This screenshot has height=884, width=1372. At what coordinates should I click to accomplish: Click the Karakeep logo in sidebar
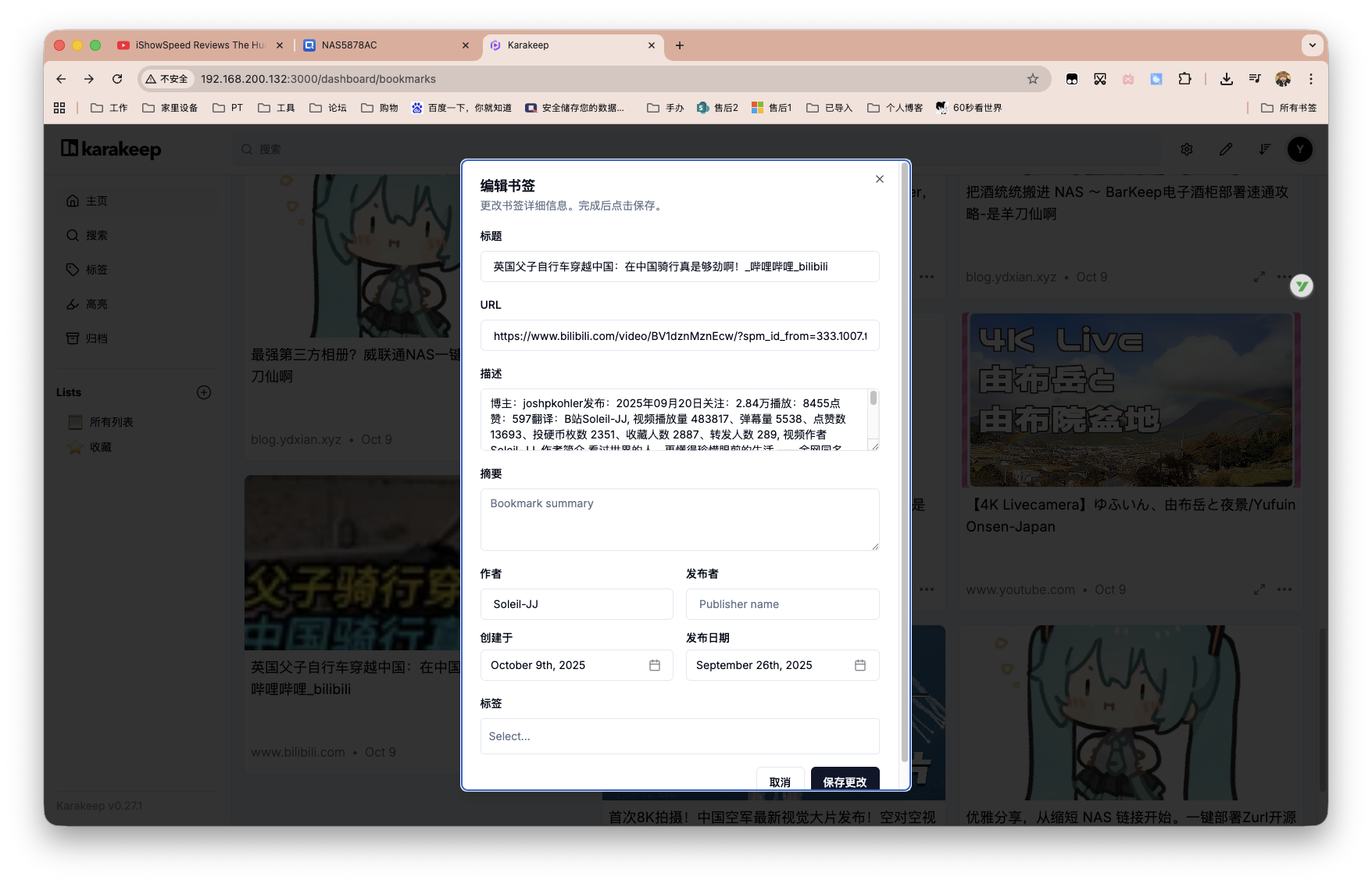[x=110, y=149]
